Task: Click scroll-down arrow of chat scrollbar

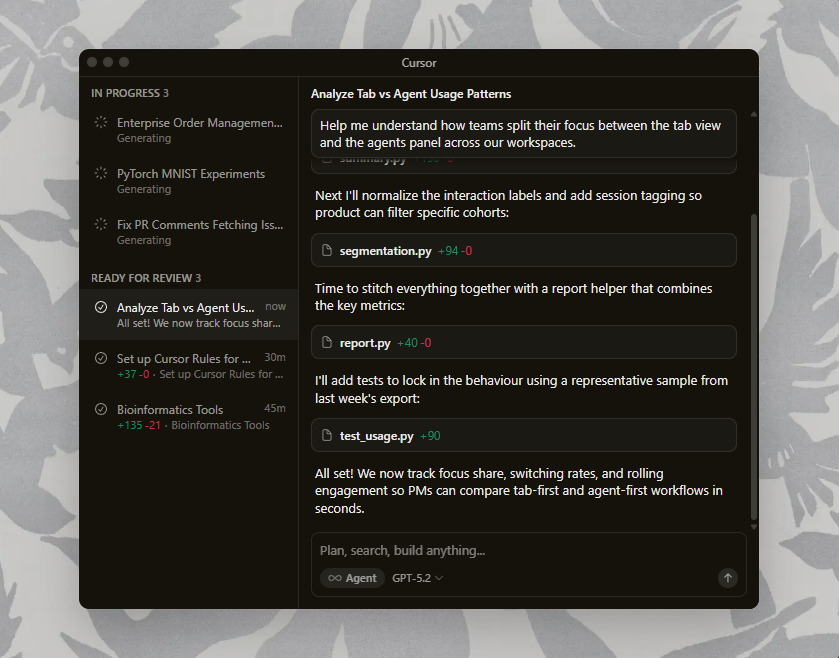Action: point(753,527)
